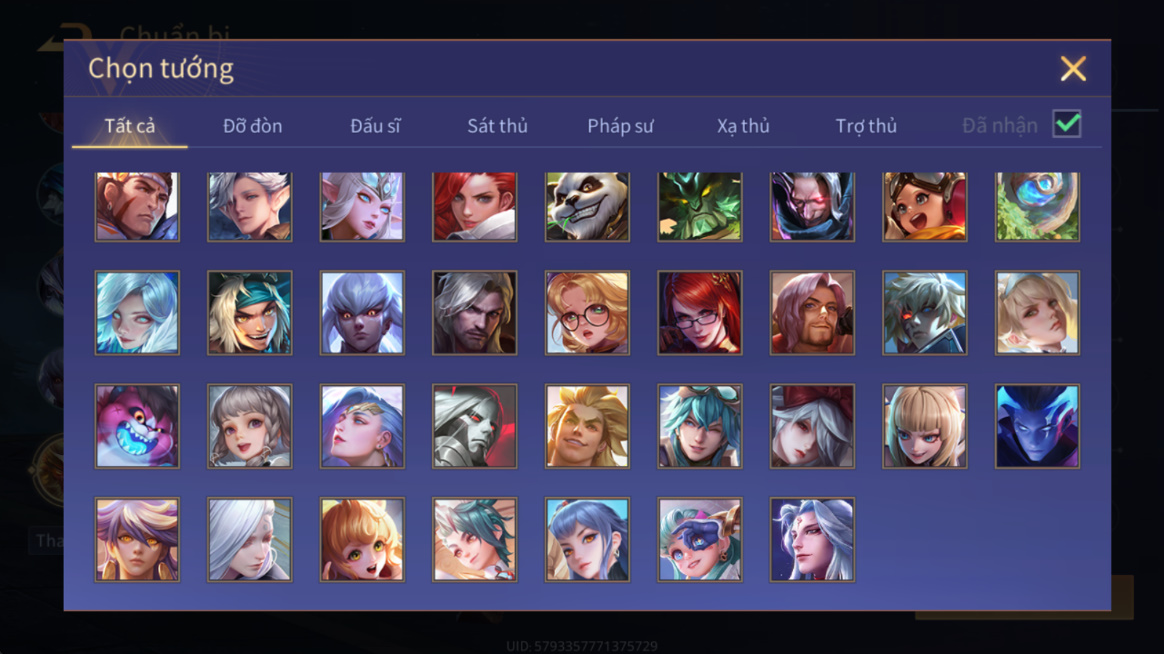Image resolution: width=1164 pixels, height=654 pixels.
Task: Select the Tất cả tab
Action: pyautogui.click(x=130, y=125)
